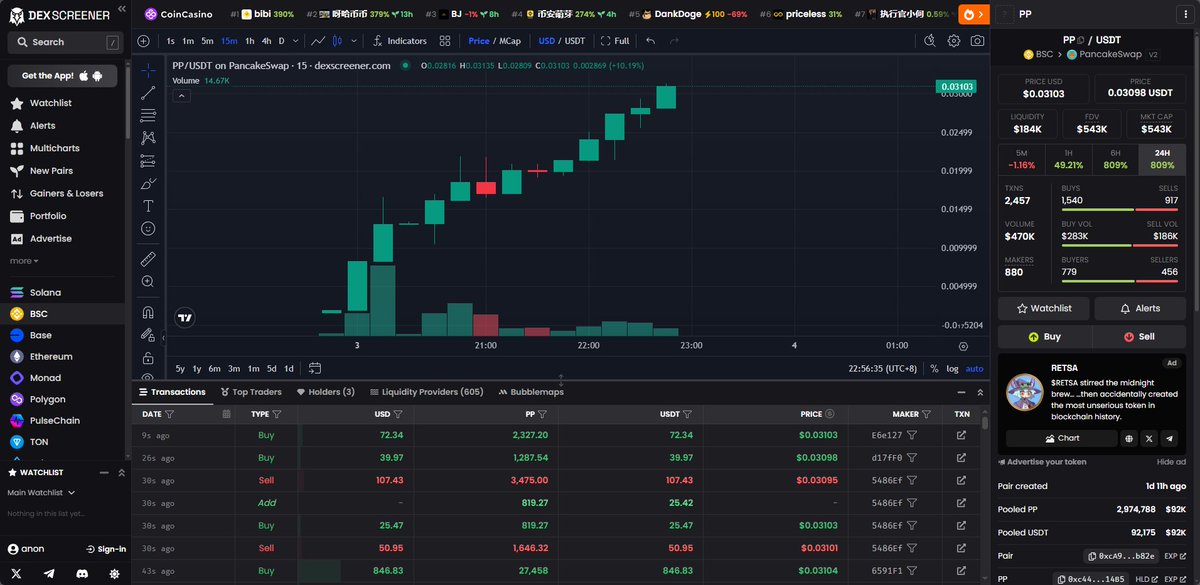1200x585 pixels.
Task: Open candlestick chart style selector
Action: pyautogui.click(x=338, y=41)
